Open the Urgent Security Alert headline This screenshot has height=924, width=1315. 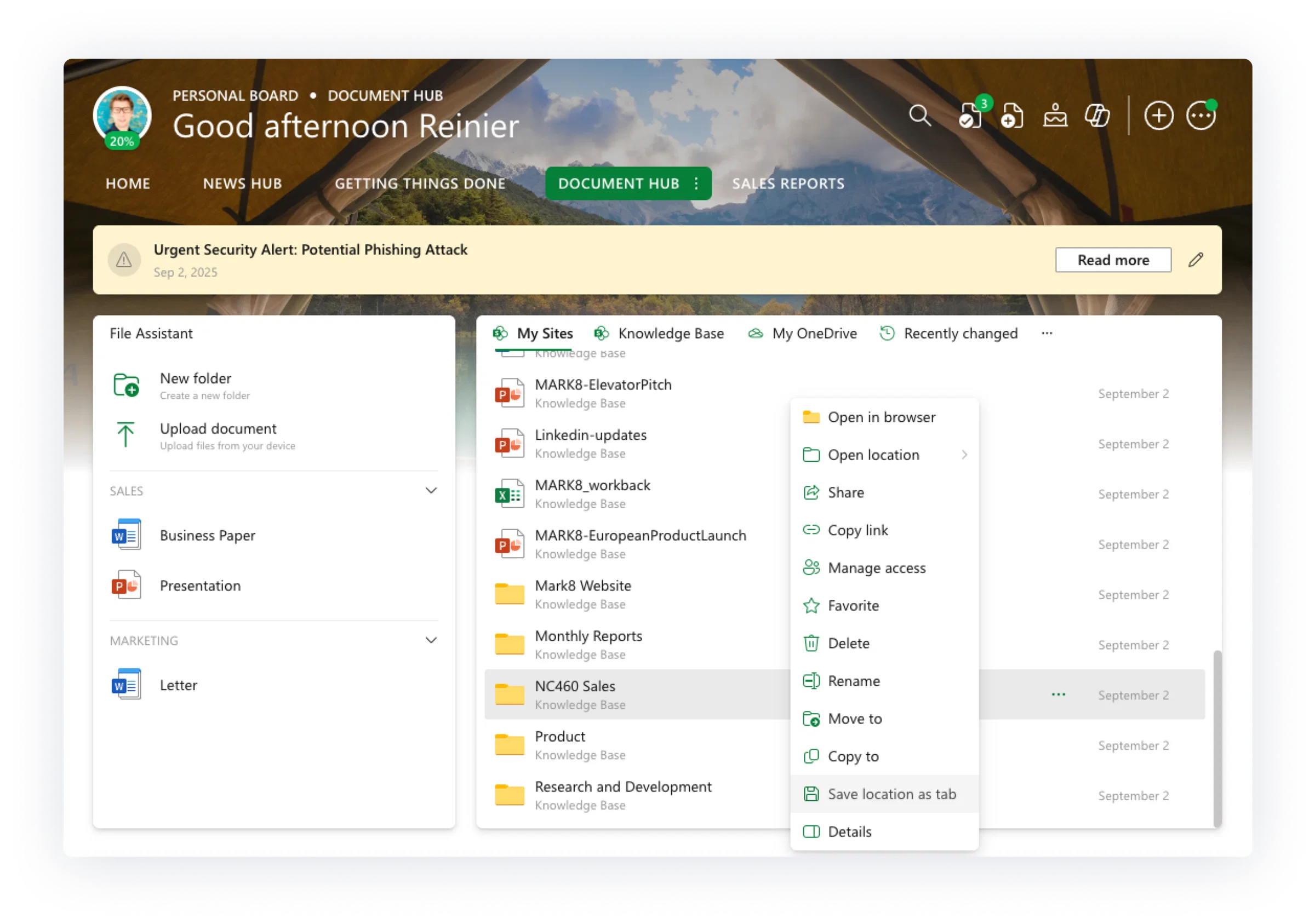click(311, 250)
